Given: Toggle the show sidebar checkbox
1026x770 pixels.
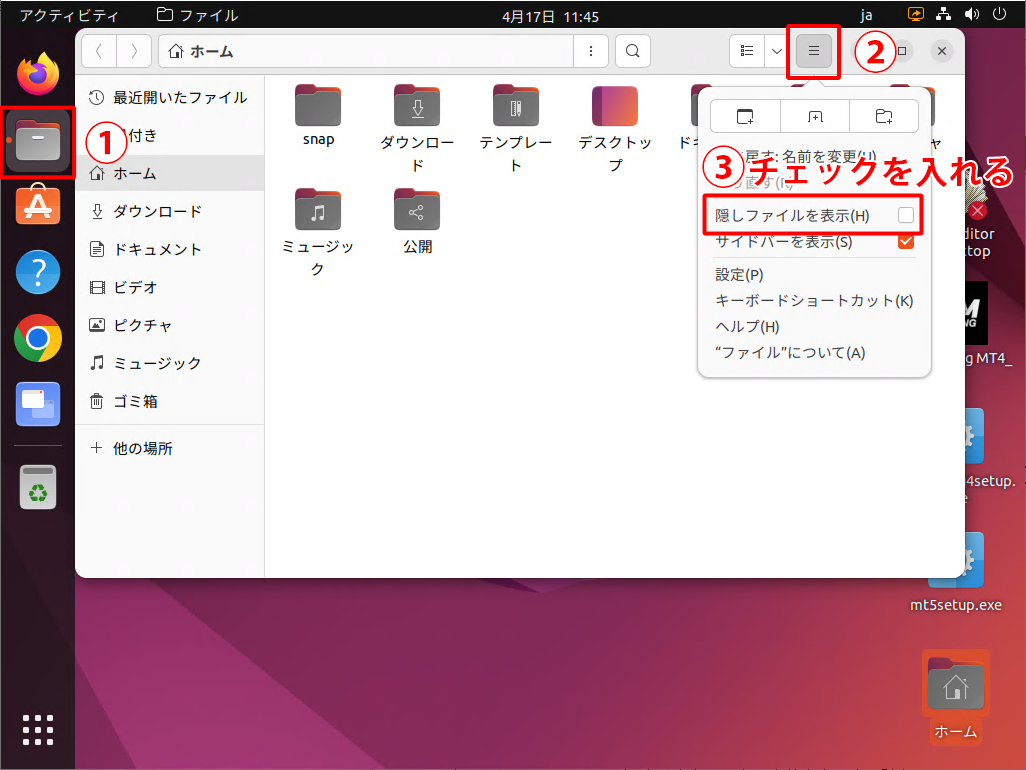Looking at the screenshot, I should pos(905,242).
